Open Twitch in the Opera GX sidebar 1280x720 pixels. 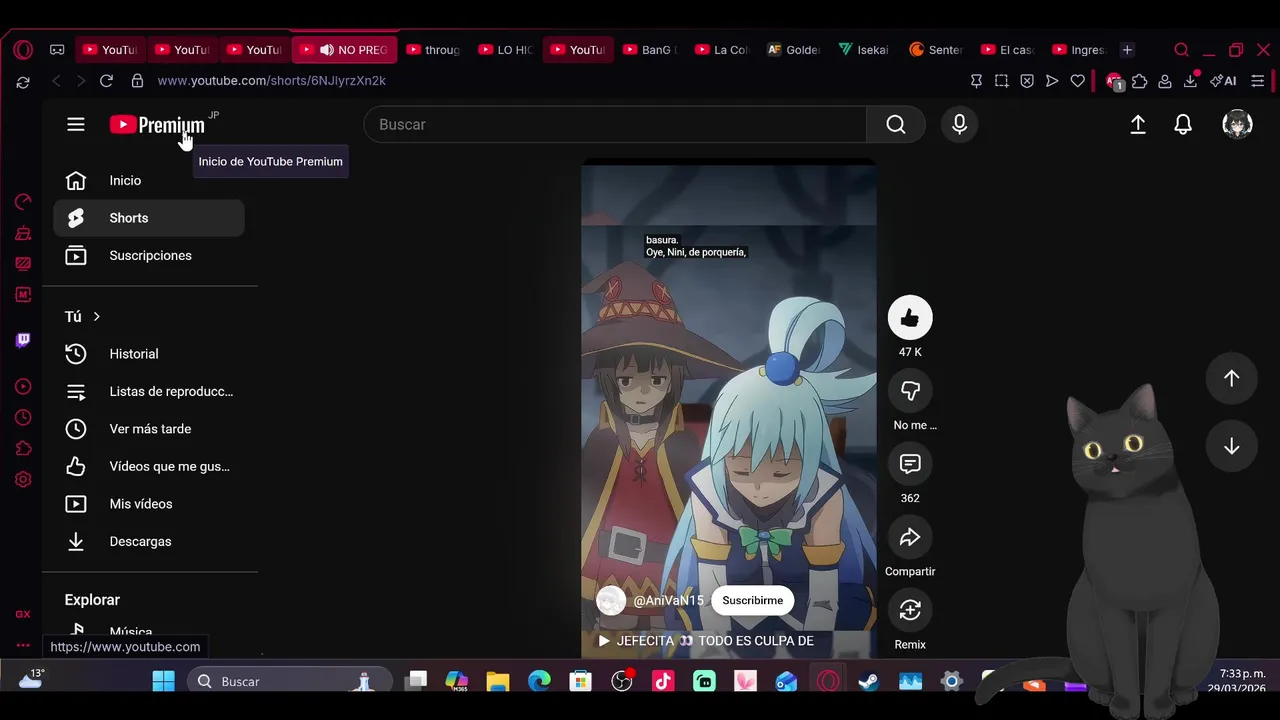23,340
